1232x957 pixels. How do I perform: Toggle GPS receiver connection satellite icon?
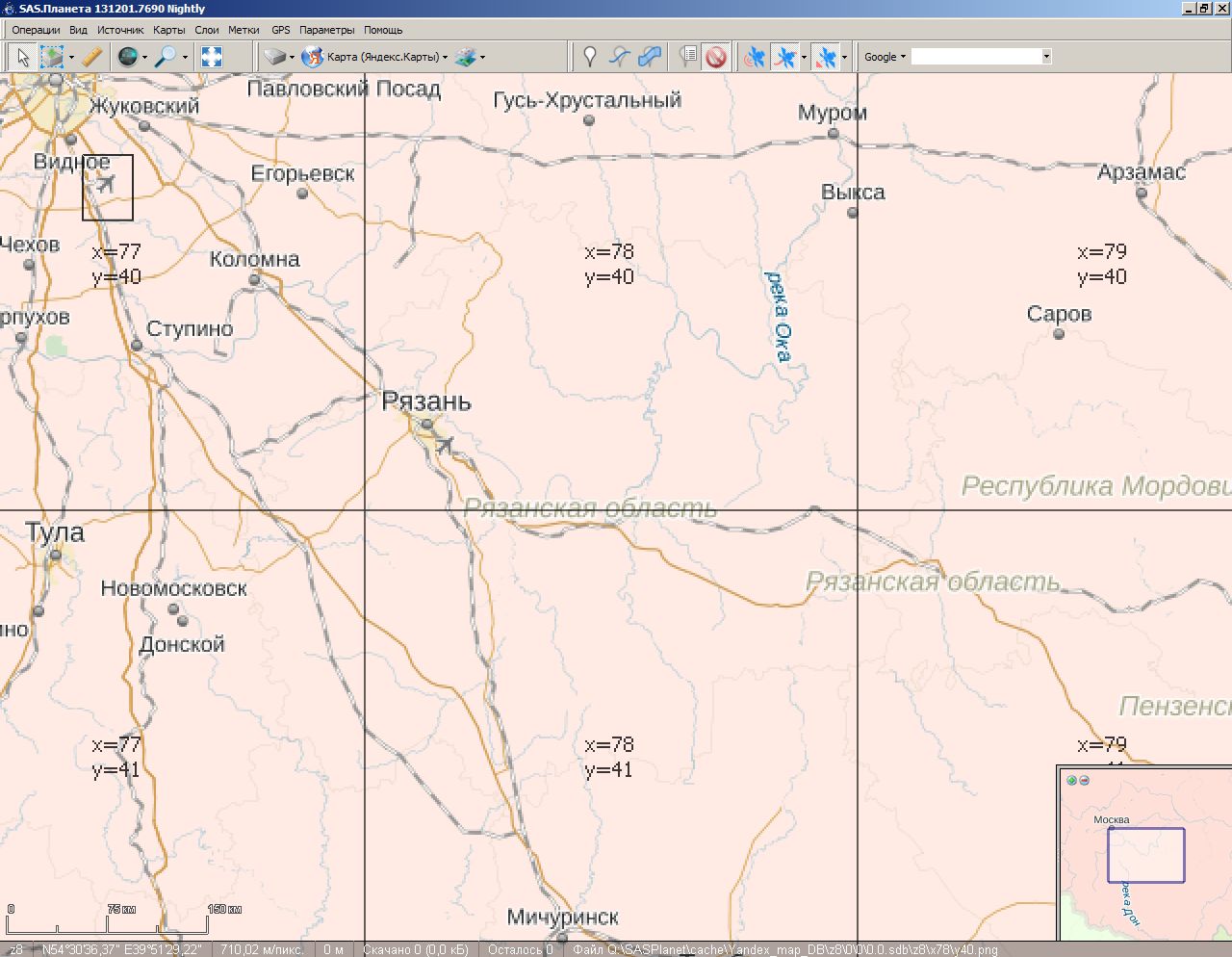click(756, 57)
